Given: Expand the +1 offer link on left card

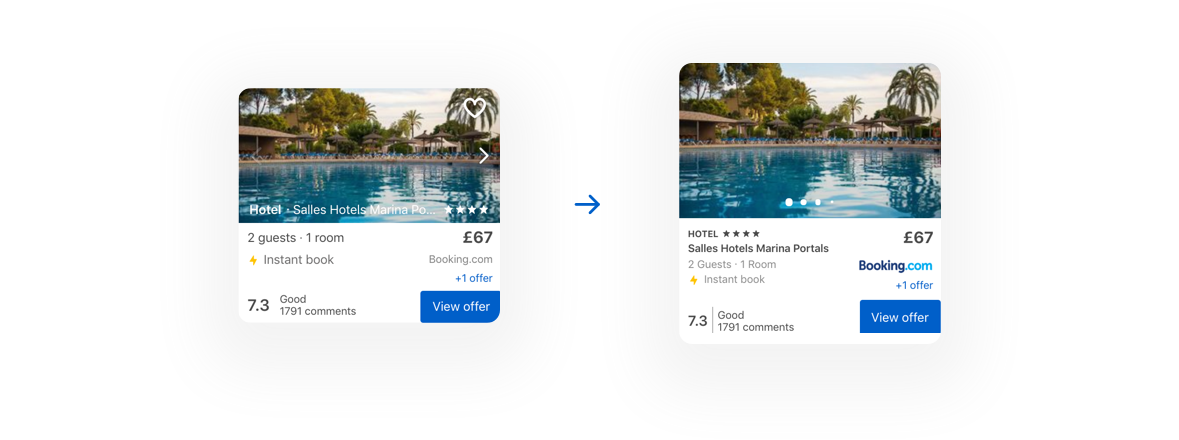Looking at the screenshot, I should coord(474,278).
